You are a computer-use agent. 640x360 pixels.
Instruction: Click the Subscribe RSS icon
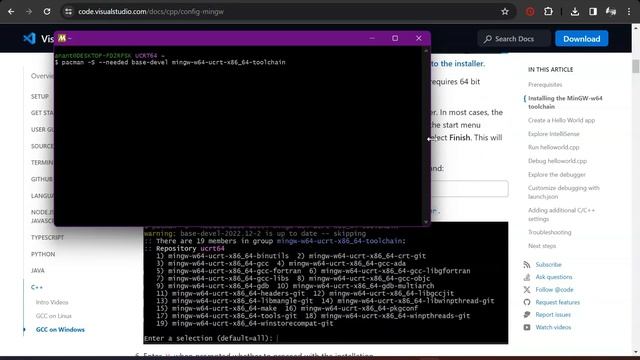pos(527,264)
